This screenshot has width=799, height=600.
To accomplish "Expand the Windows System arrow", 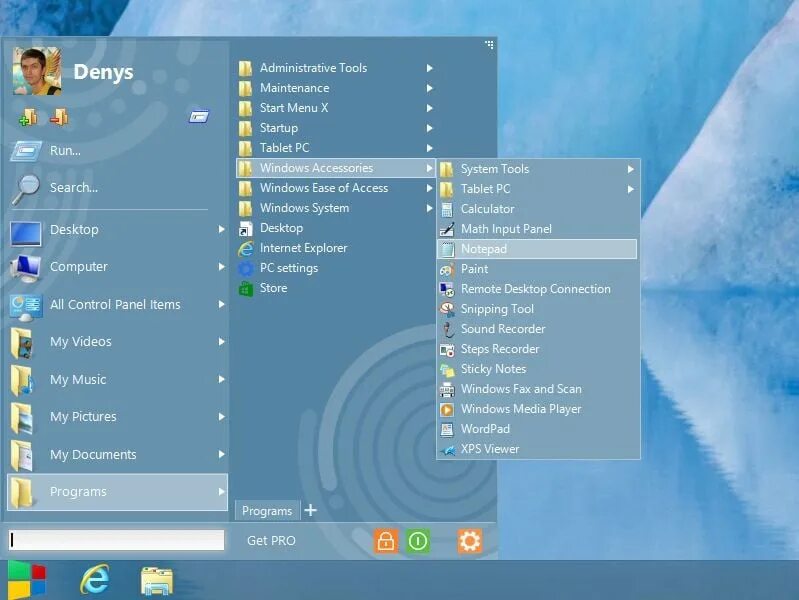I will coord(430,208).
